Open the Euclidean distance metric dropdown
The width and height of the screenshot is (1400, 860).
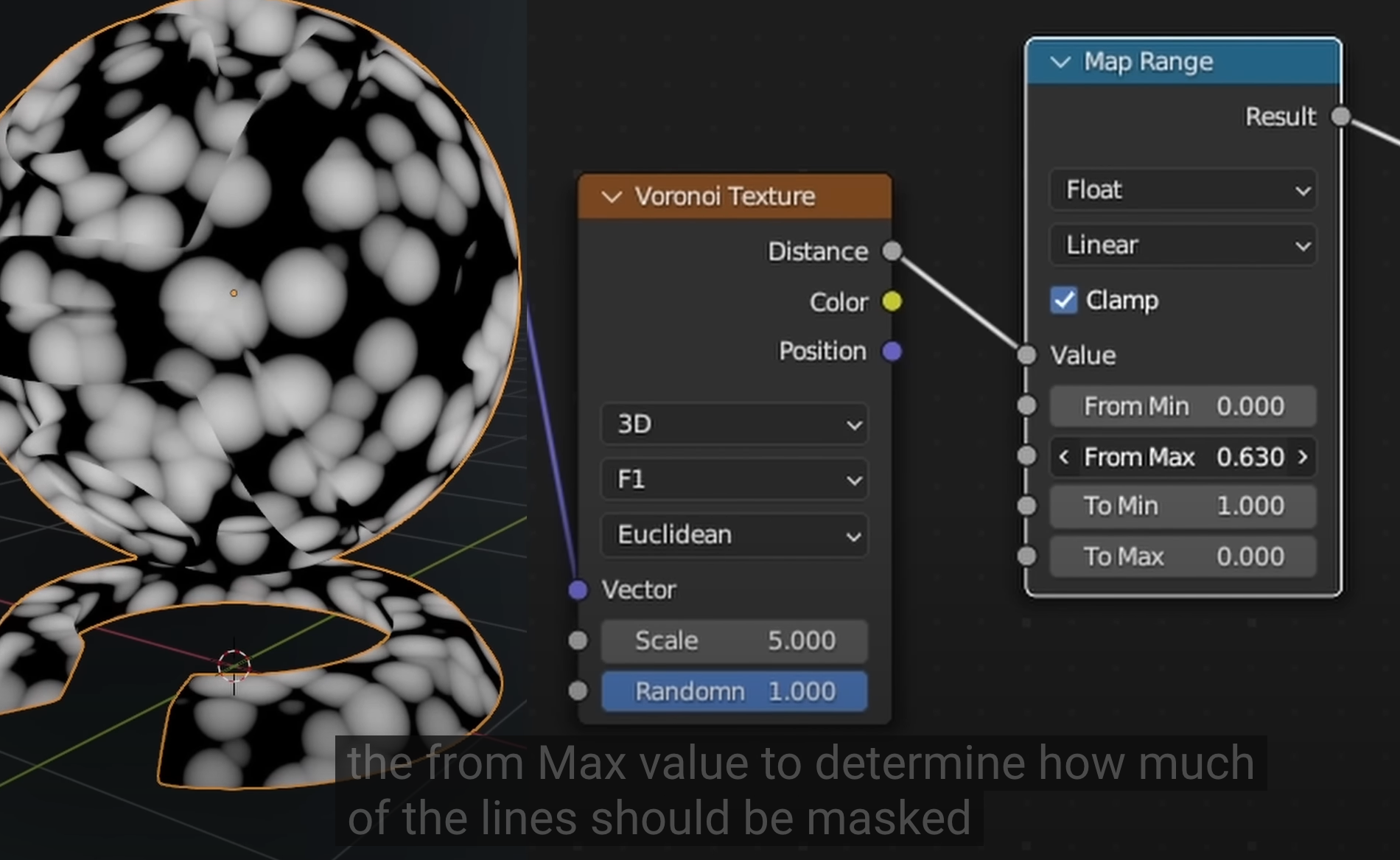[x=735, y=534]
